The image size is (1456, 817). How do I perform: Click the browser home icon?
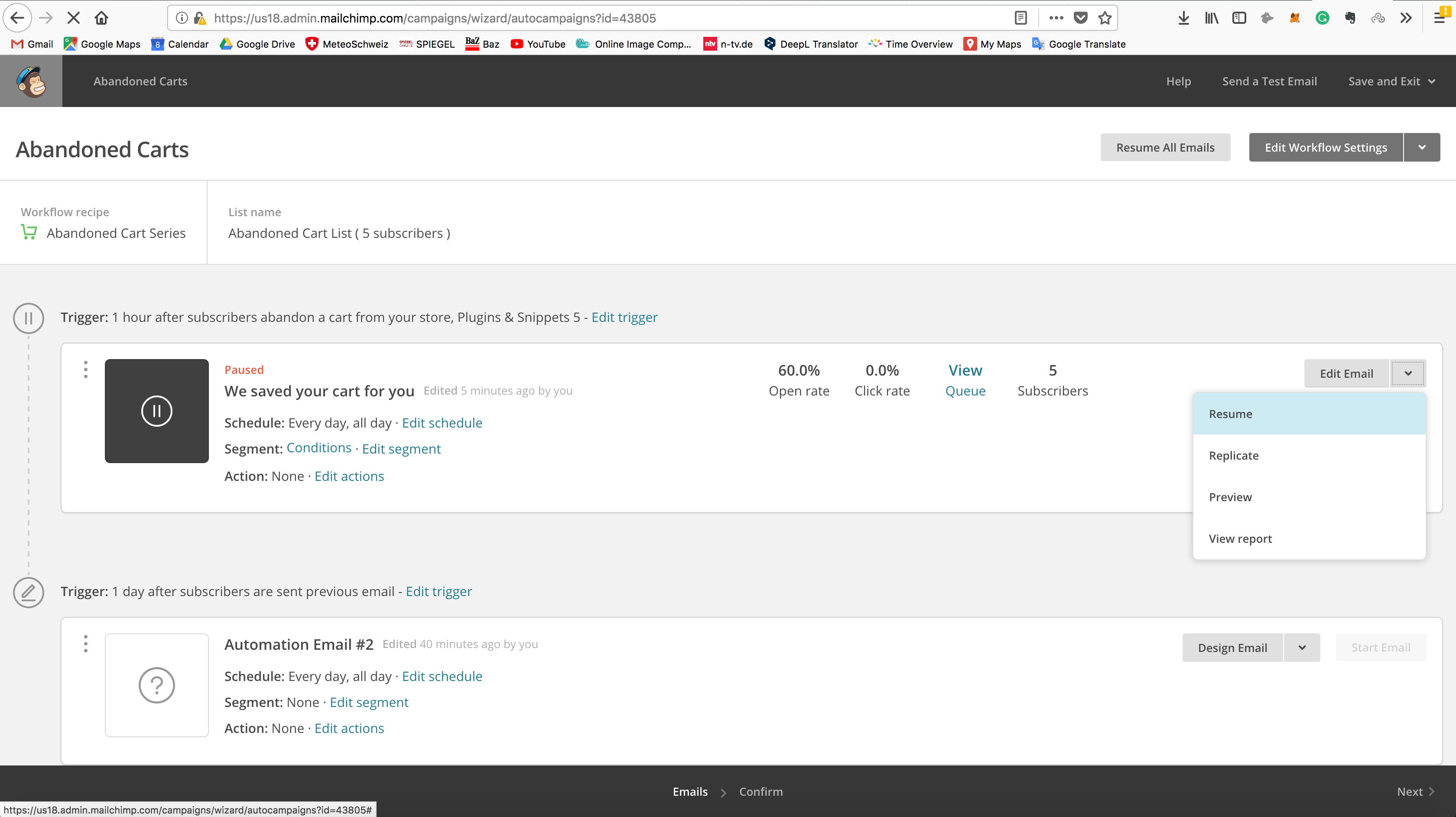click(x=101, y=18)
